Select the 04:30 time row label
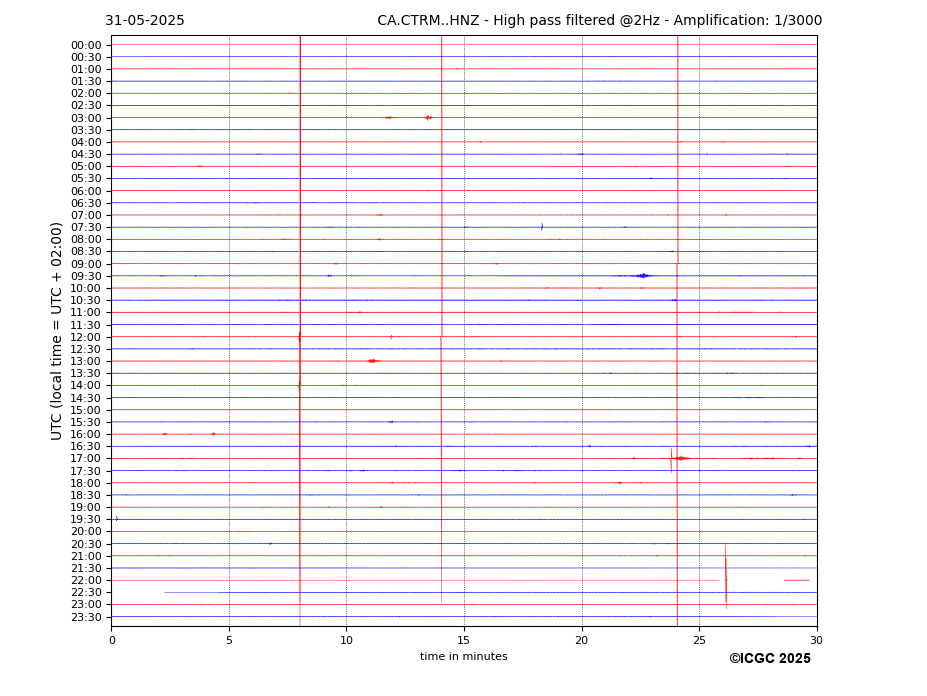This screenshot has height=696, width=927. [86, 155]
